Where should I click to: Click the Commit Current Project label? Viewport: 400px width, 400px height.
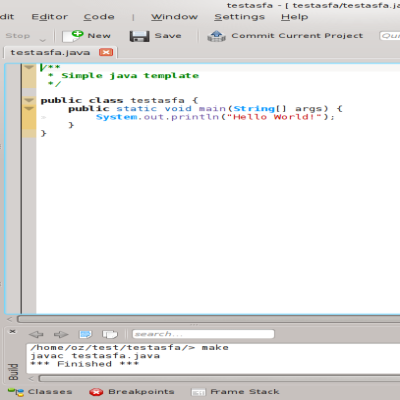(297, 36)
